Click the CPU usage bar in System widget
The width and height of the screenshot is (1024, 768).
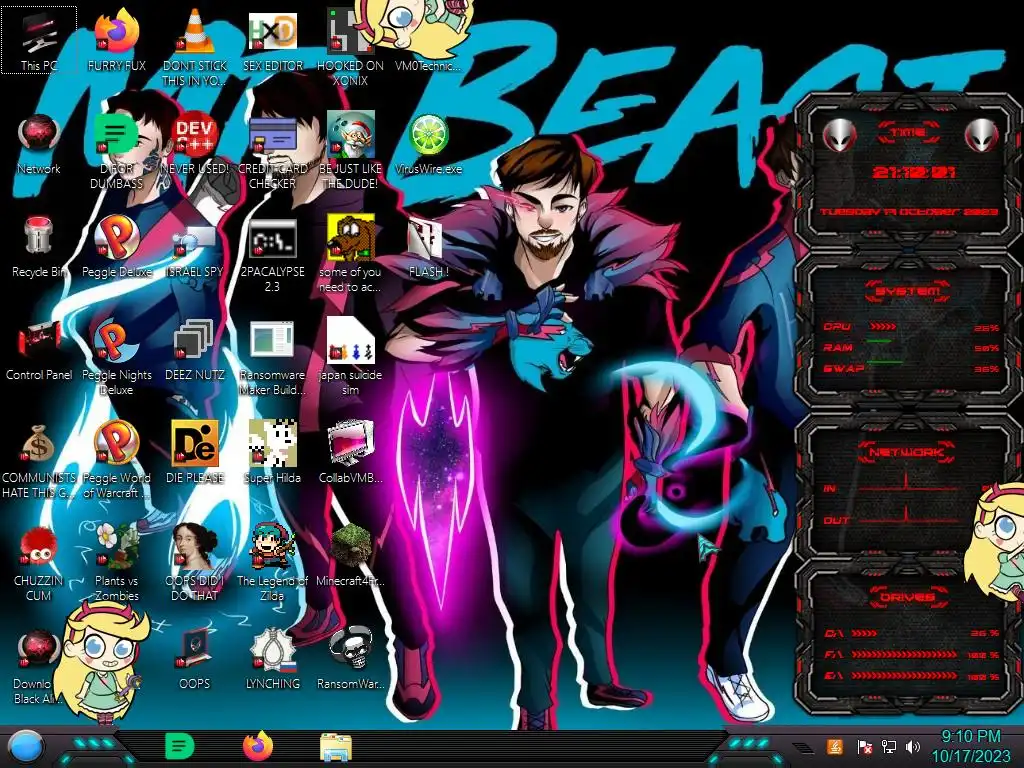(882, 327)
